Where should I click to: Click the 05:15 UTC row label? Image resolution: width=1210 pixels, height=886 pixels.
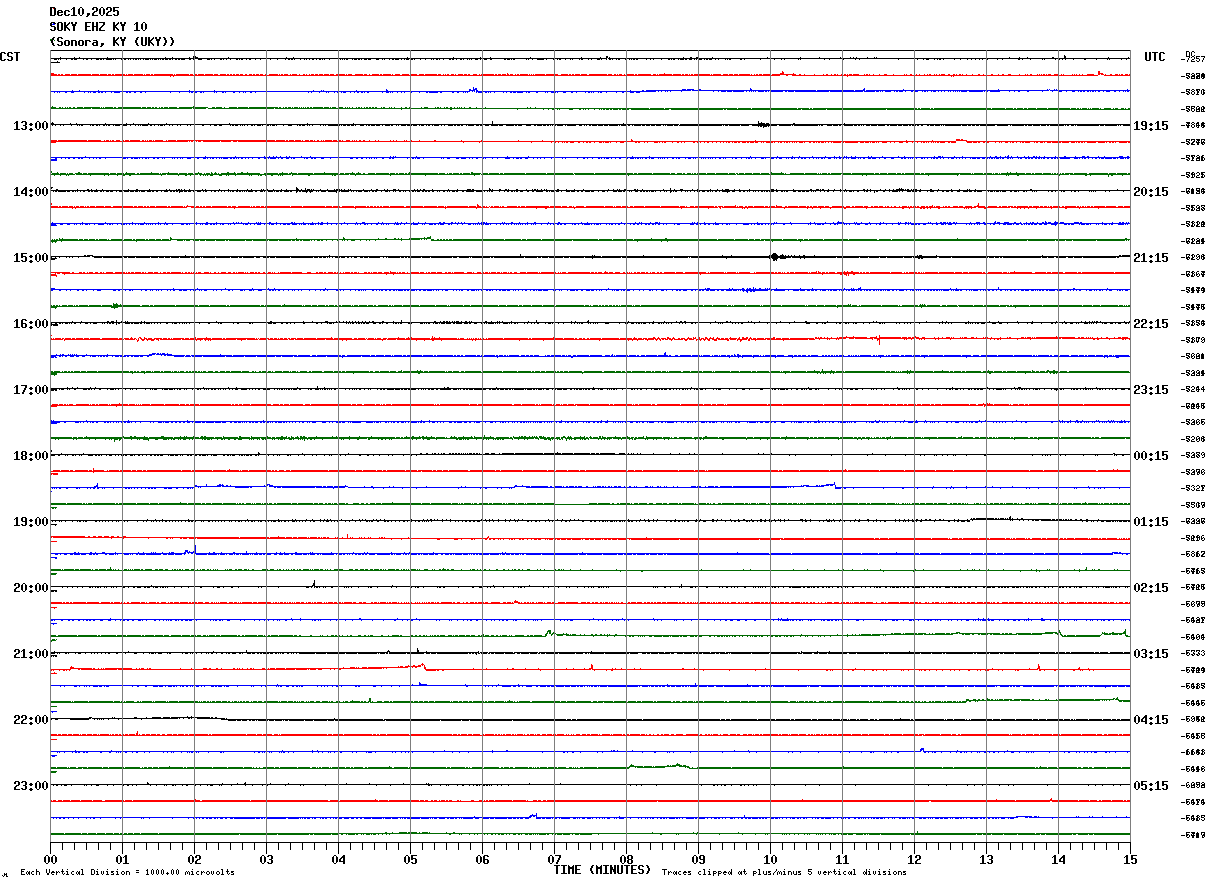[1151, 786]
